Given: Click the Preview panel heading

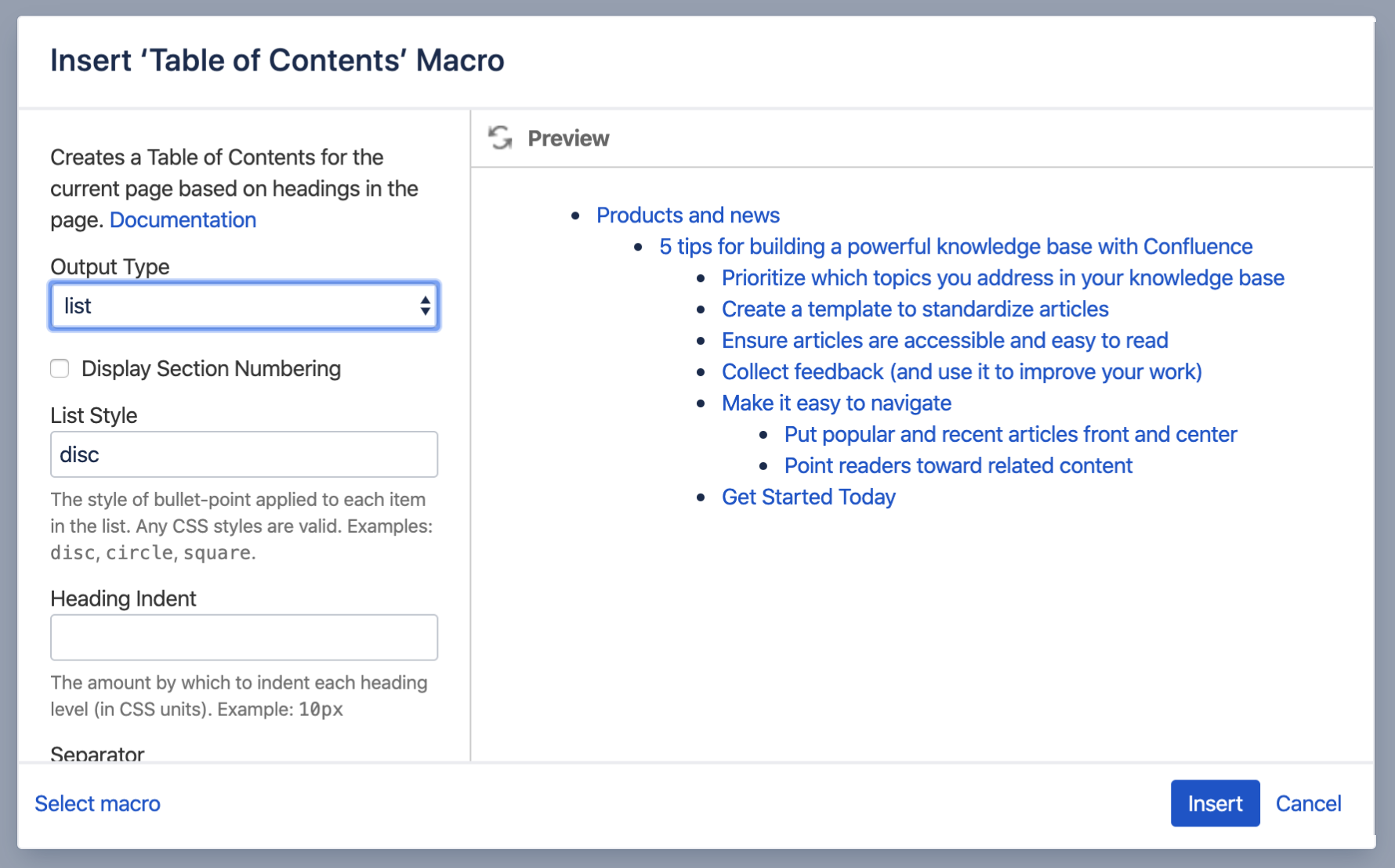Looking at the screenshot, I should pyautogui.click(x=568, y=139).
